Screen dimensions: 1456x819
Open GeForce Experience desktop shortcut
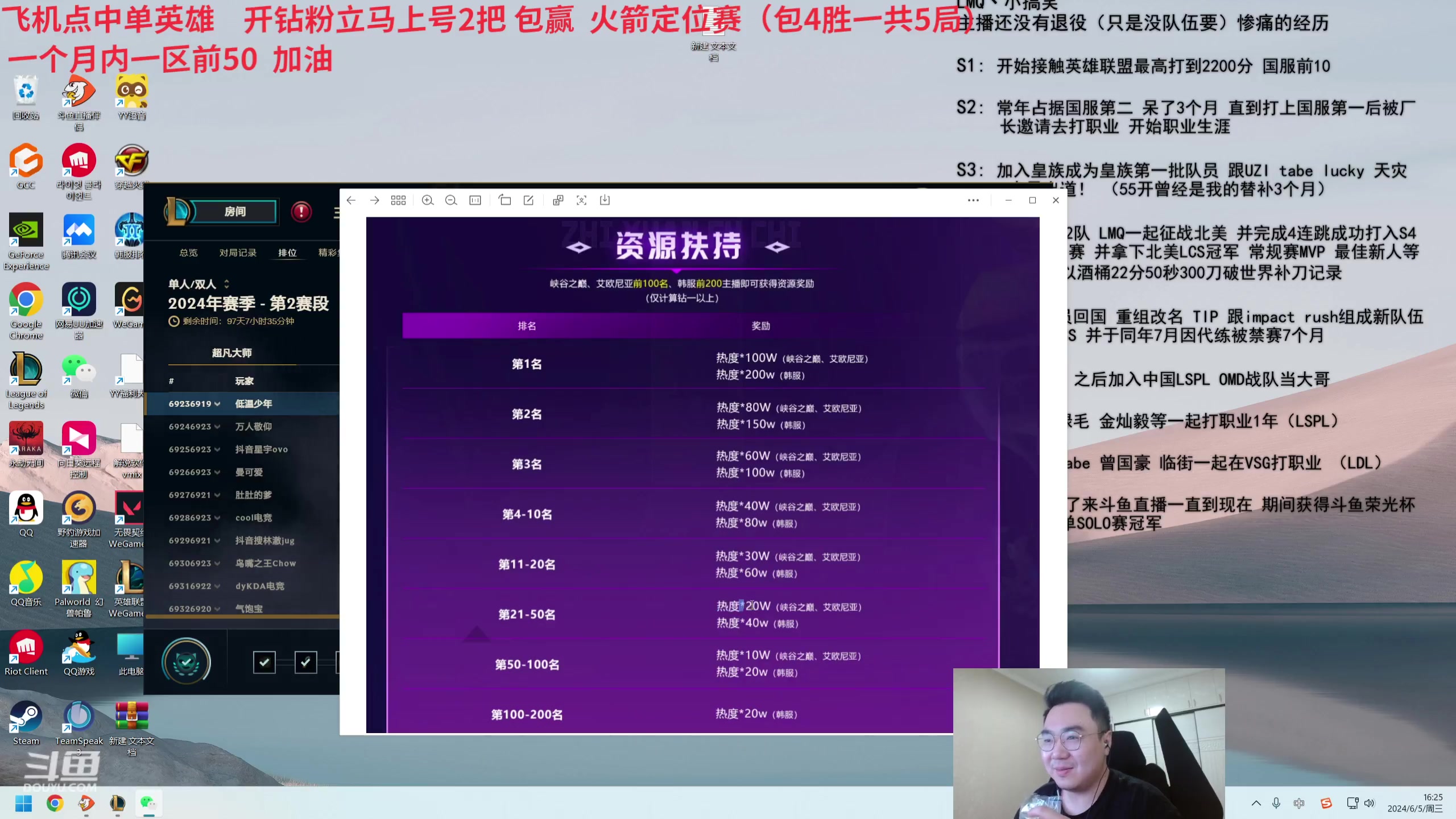coord(26,242)
